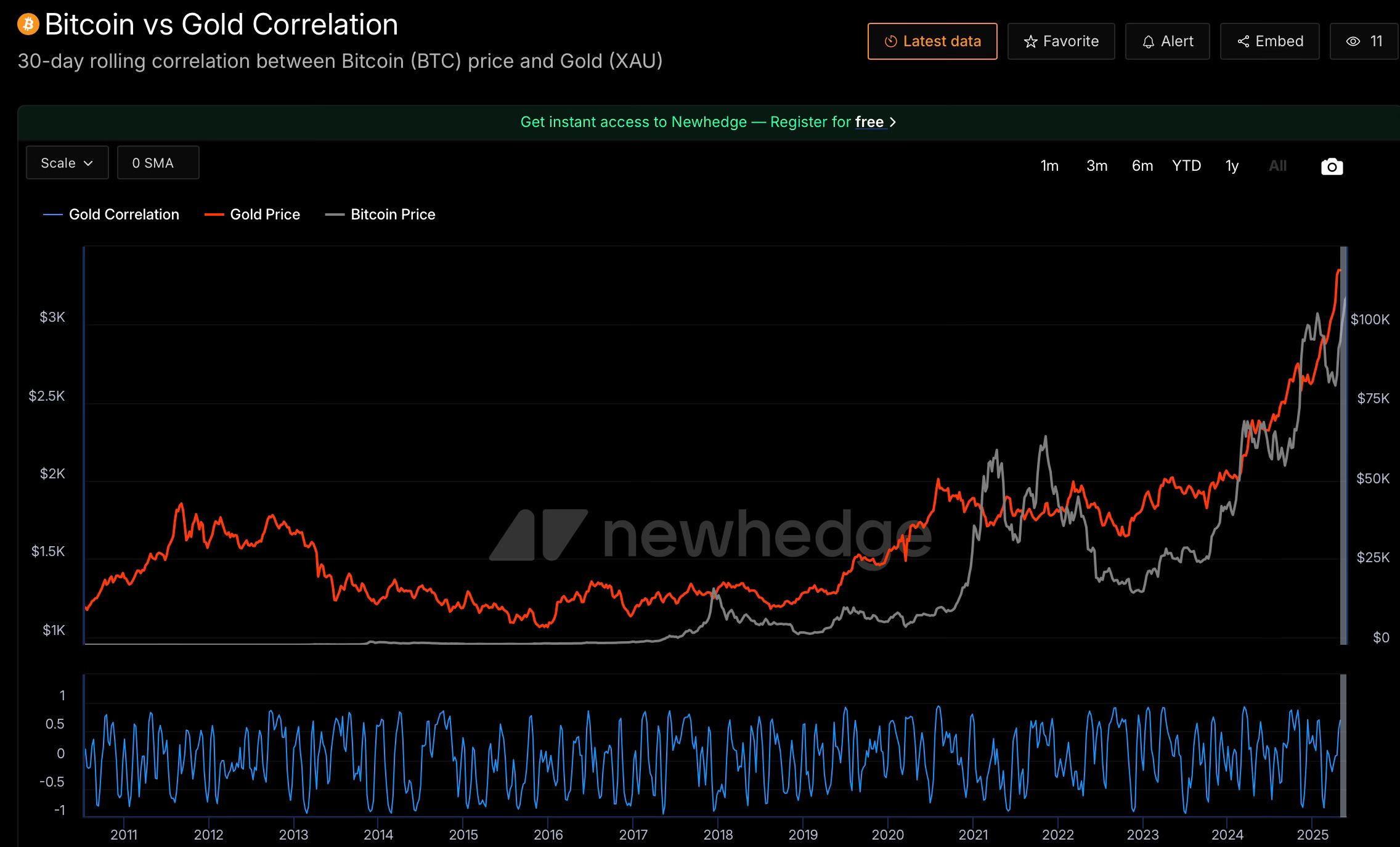
Task: Click the arrow after Register for free
Action: [x=893, y=122]
